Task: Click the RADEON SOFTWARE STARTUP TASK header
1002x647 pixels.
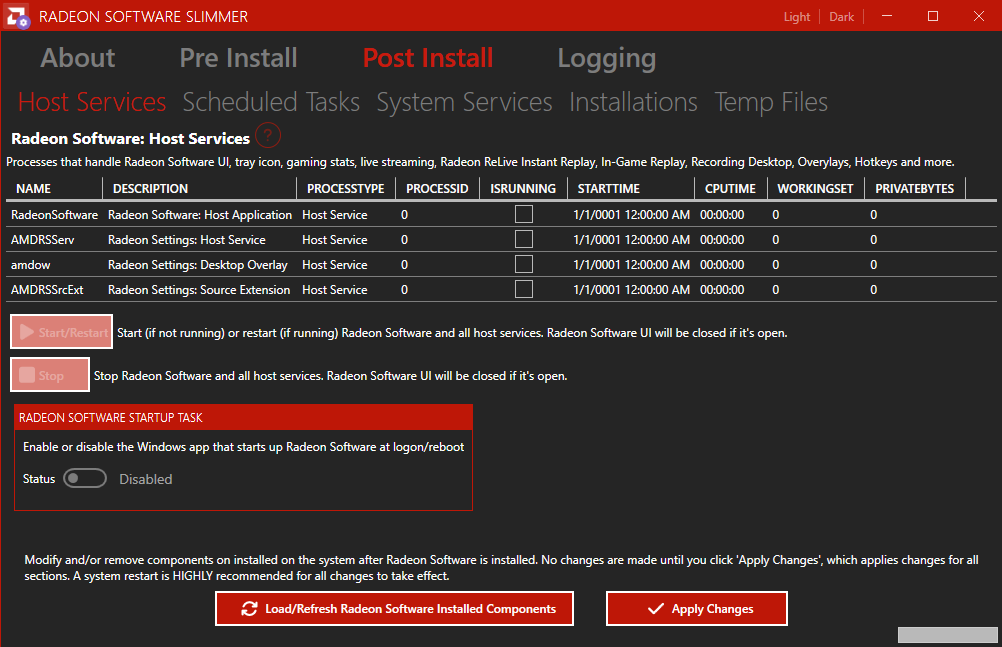Action: click(243, 417)
